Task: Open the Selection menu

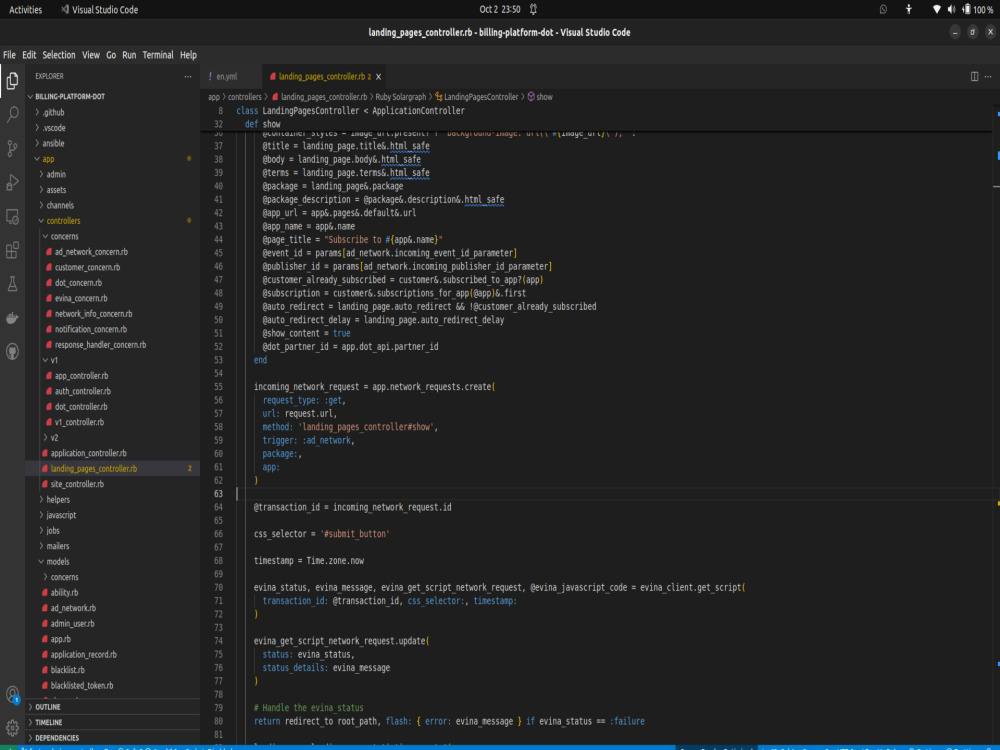Action: pos(59,55)
